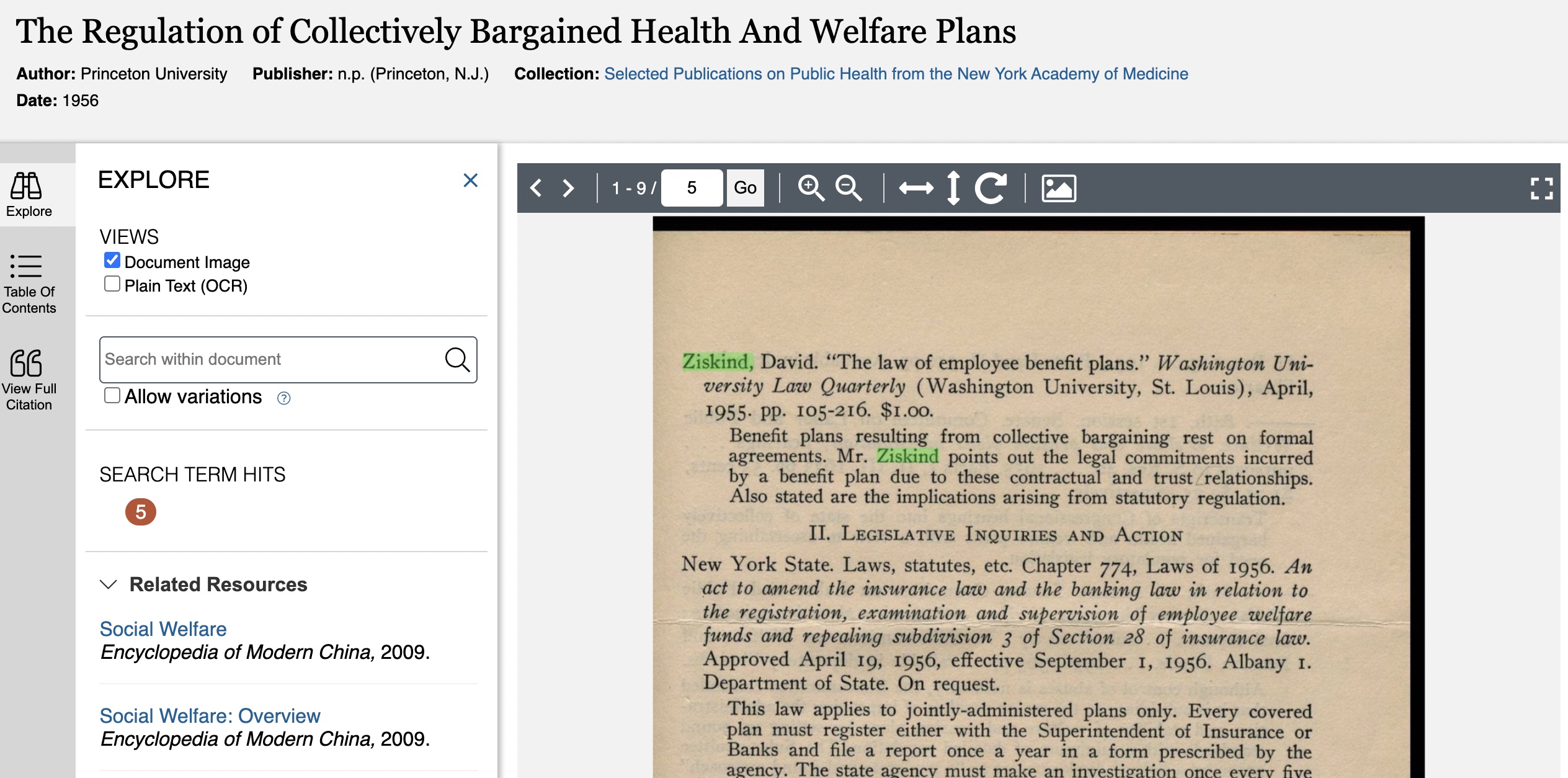This screenshot has height=778, width=1568.
Task: Fit document to width
Action: tap(916, 188)
